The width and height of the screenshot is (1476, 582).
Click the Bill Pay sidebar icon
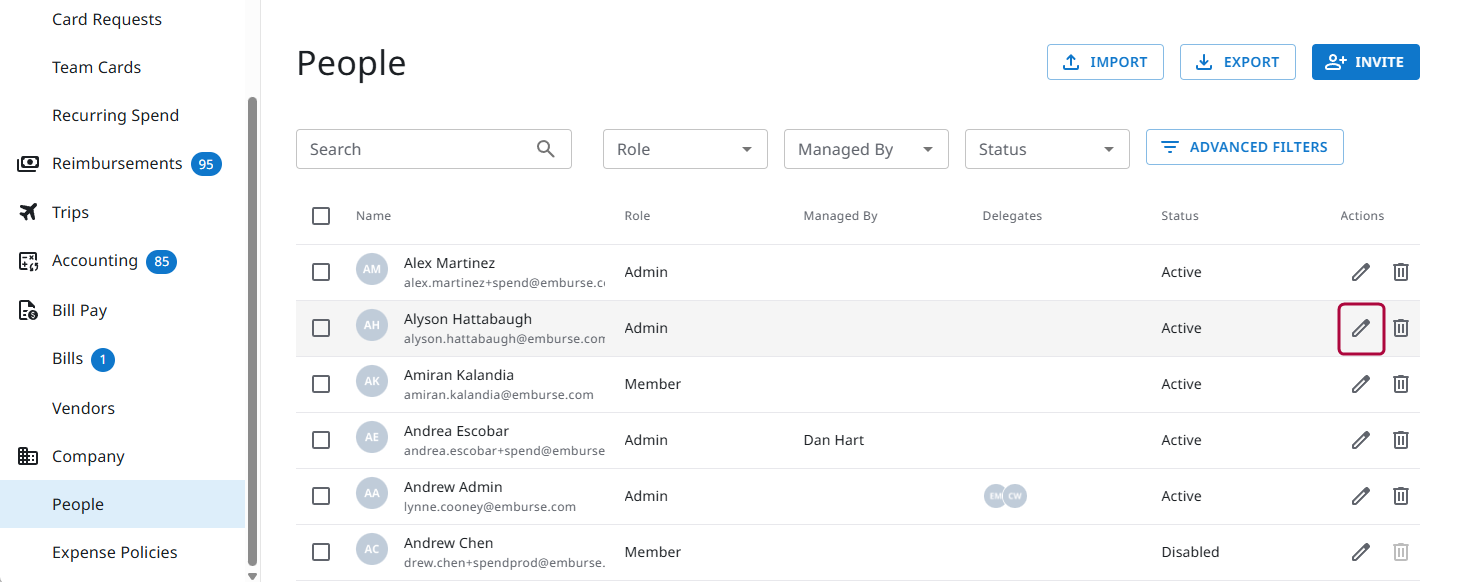(28, 310)
